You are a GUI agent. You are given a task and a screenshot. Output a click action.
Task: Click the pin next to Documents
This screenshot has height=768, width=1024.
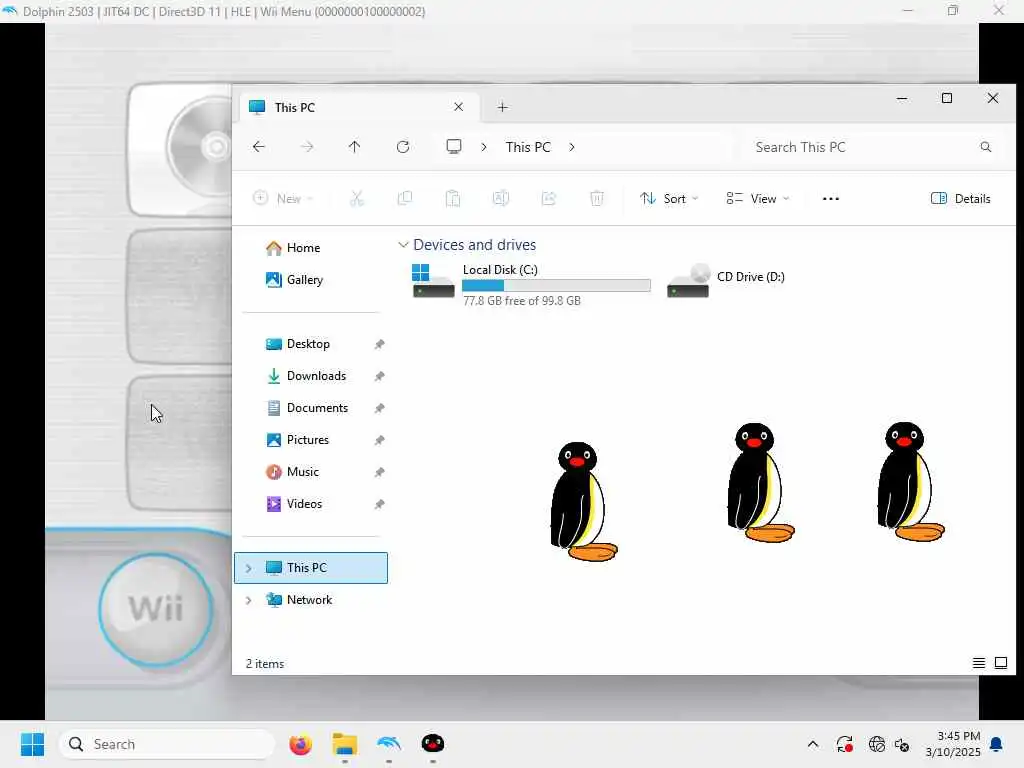tap(379, 408)
